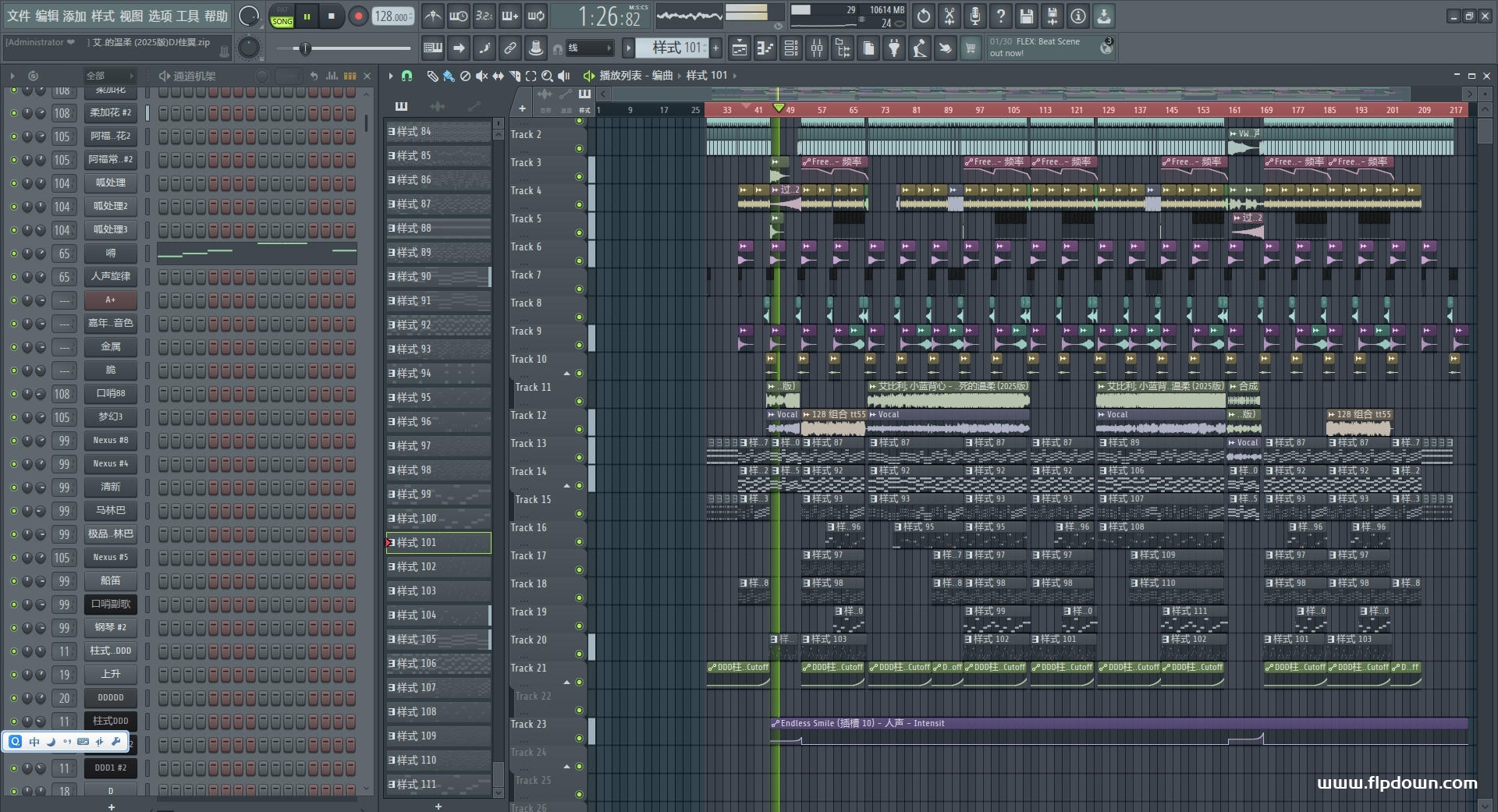Select the slice tool in playlist toolbar

point(514,76)
